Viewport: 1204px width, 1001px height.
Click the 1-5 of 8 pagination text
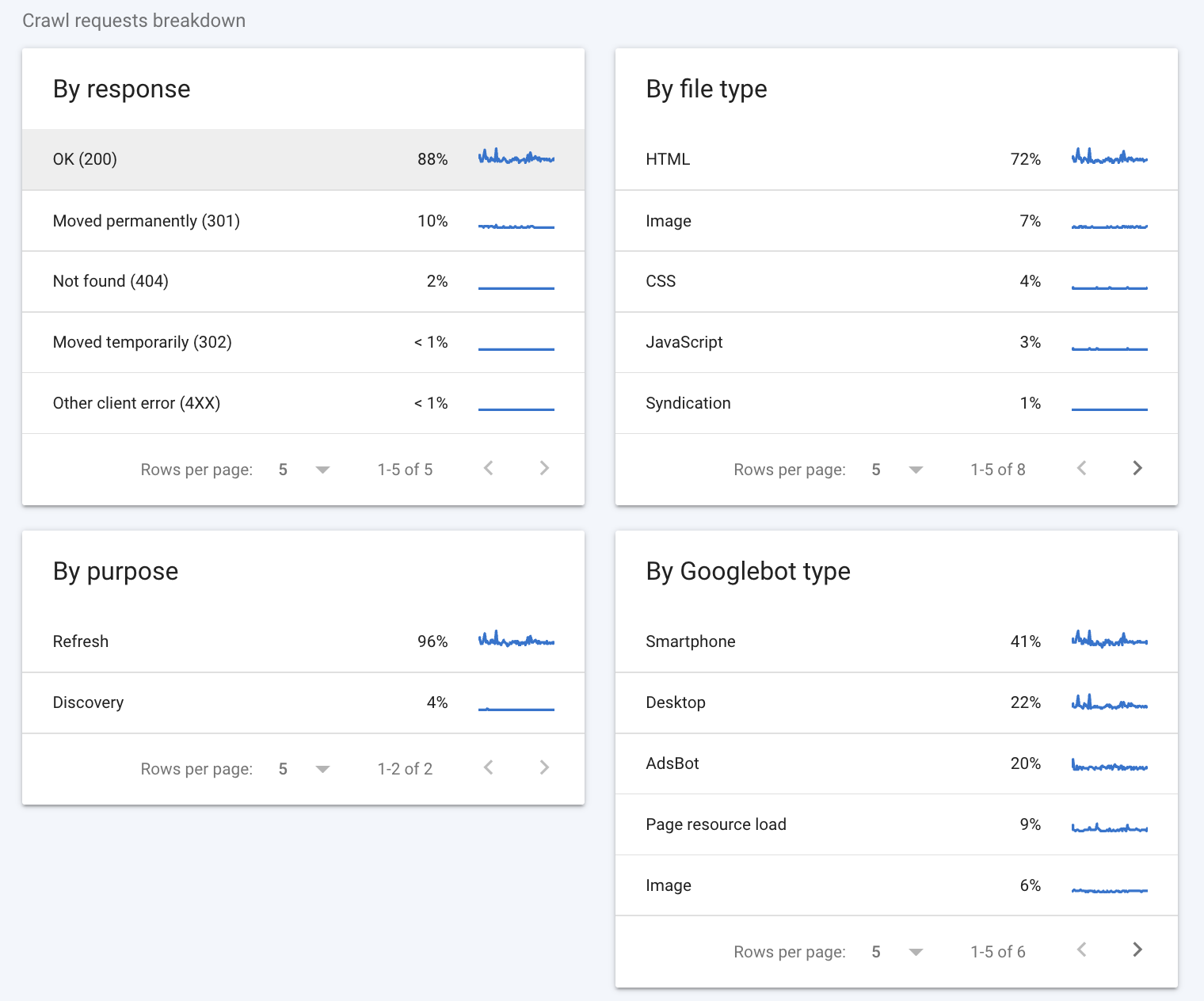coord(998,470)
